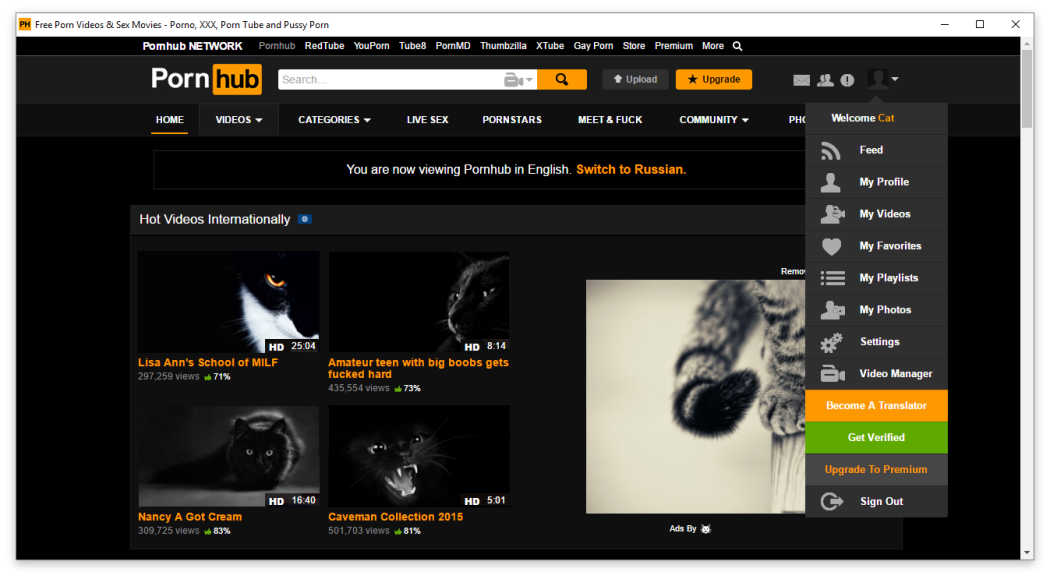The width and height of the screenshot is (1050, 579).
Task: Click the vertical scrollbar thumb
Action: [1027, 90]
